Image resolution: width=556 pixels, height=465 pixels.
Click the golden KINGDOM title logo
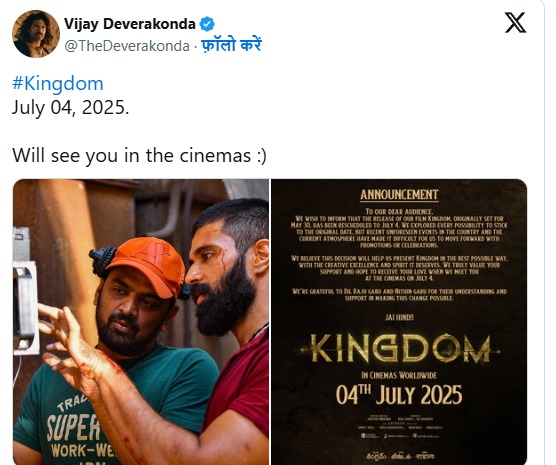pos(400,349)
